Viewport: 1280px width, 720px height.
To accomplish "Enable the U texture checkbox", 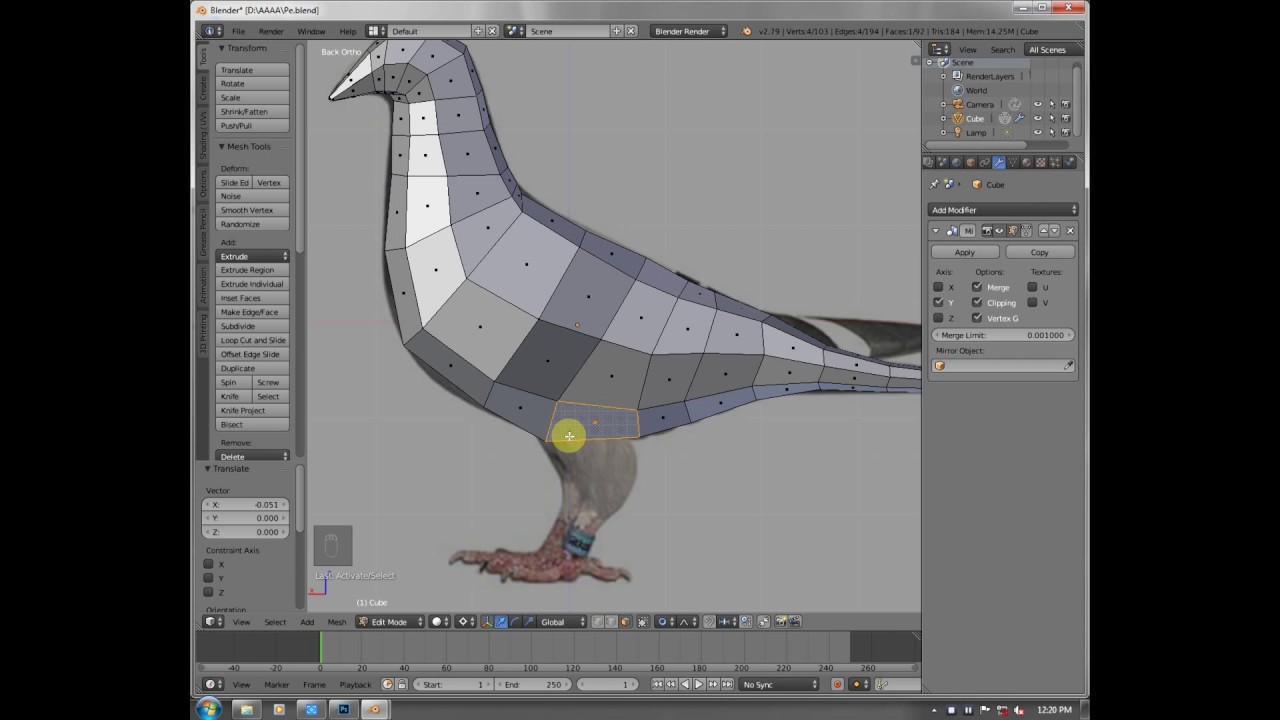I will coord(1032,287).
